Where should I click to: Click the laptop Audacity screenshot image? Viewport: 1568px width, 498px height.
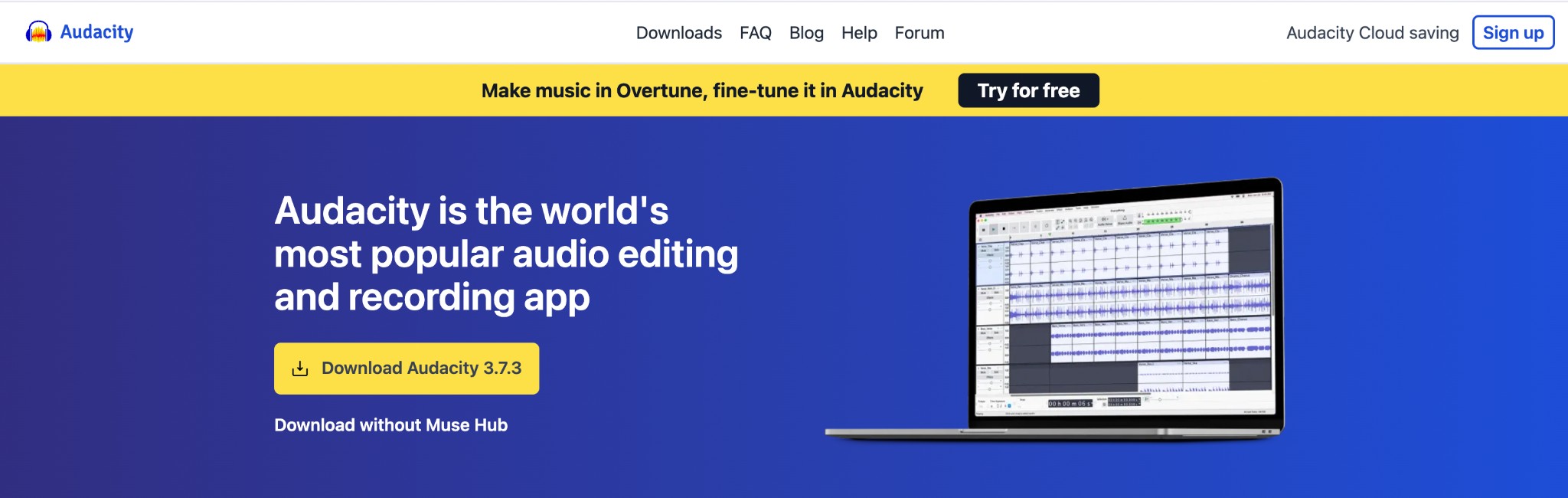click(1054, 310)
